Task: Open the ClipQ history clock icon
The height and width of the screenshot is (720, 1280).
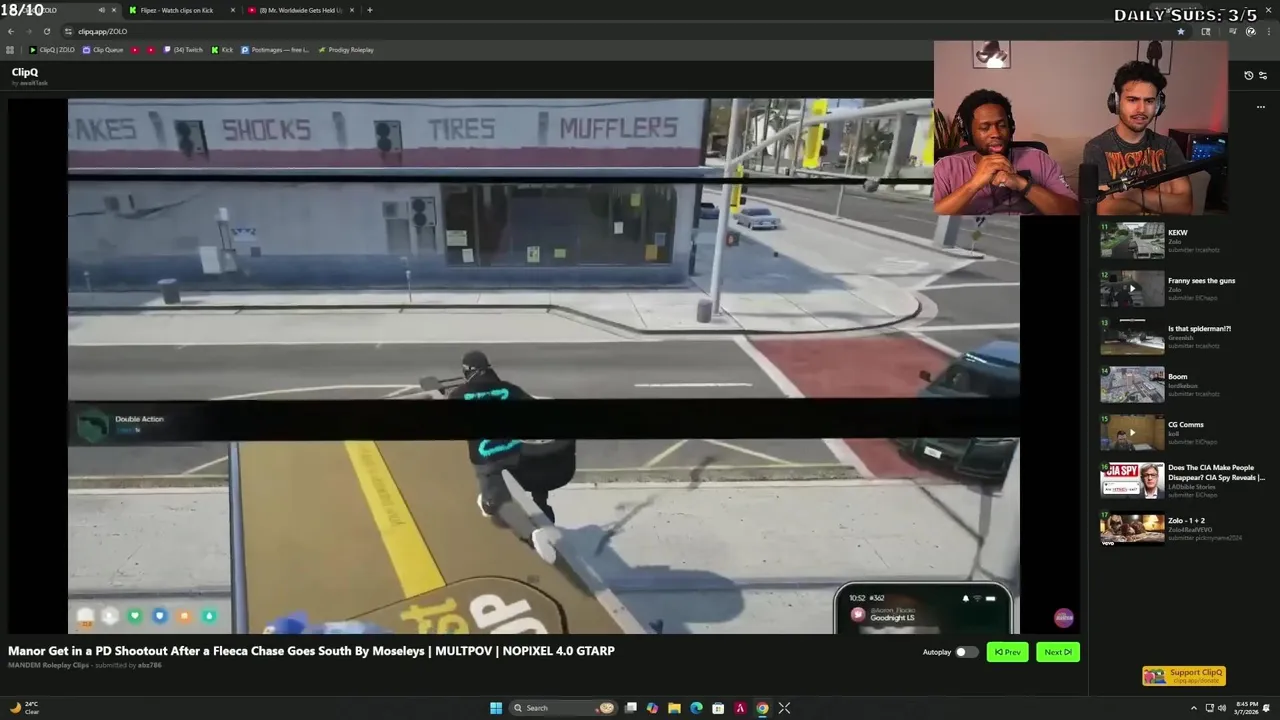Action: click(x=1248, y=75)
